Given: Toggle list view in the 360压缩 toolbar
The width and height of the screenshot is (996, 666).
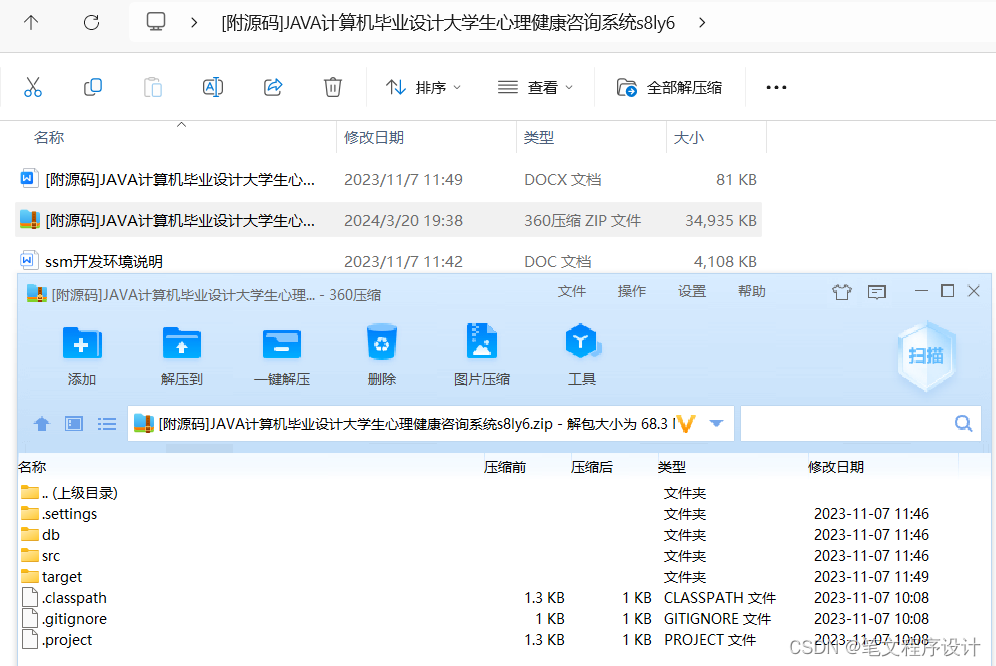Looking at the screenshot, I should pos(107,423).
